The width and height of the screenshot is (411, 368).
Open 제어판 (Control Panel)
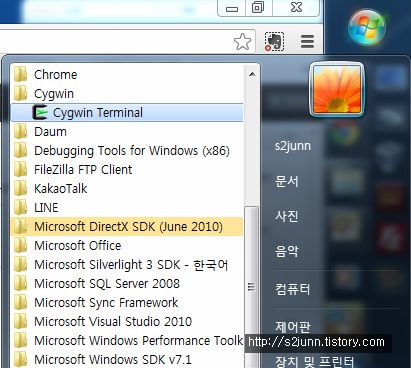(x=293, y=326)
